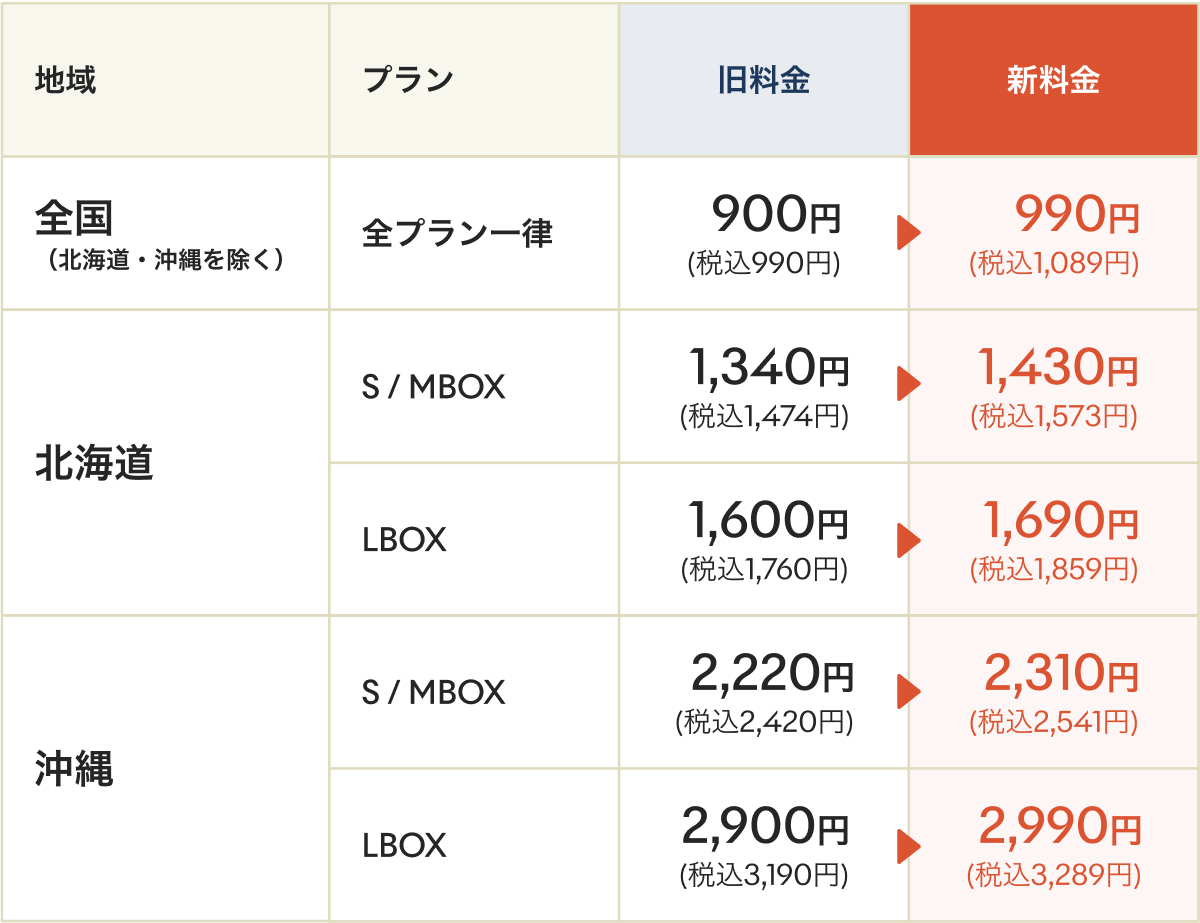Click the arrow next to 1,600円
Image resolution: width=1200 pixels, height=923 pixels.
coord(908,540)
